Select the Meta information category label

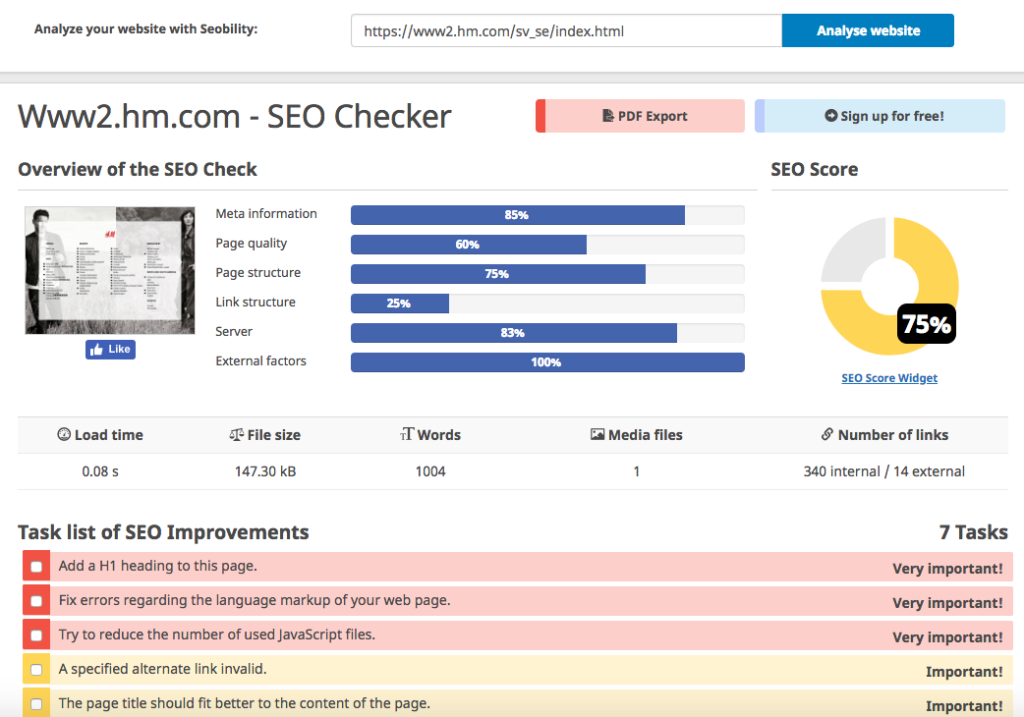(x=266, y=214)
